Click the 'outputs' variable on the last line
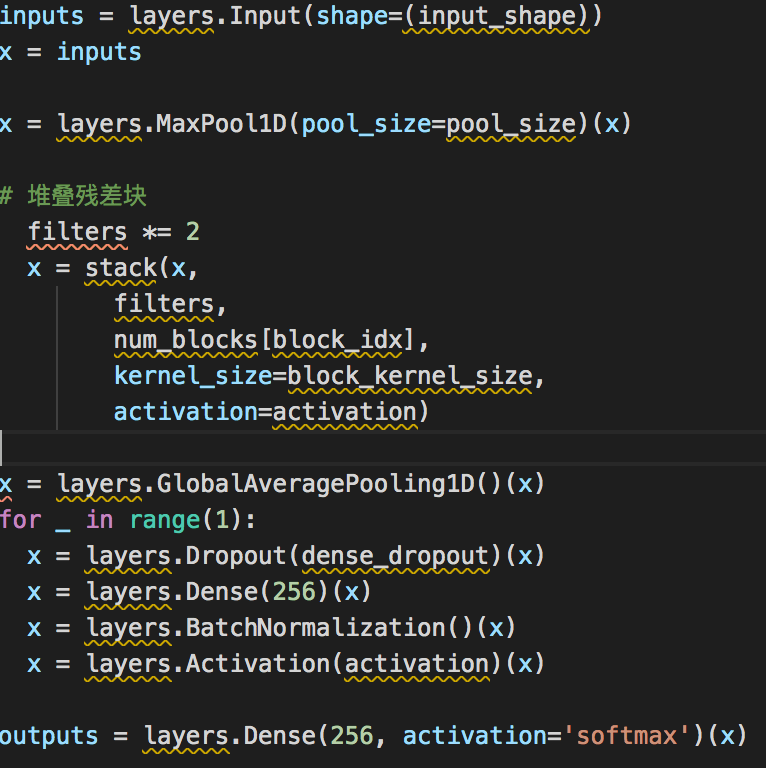Image resolution: width=766 pixels, height=768 pixels. pos(49,736)
